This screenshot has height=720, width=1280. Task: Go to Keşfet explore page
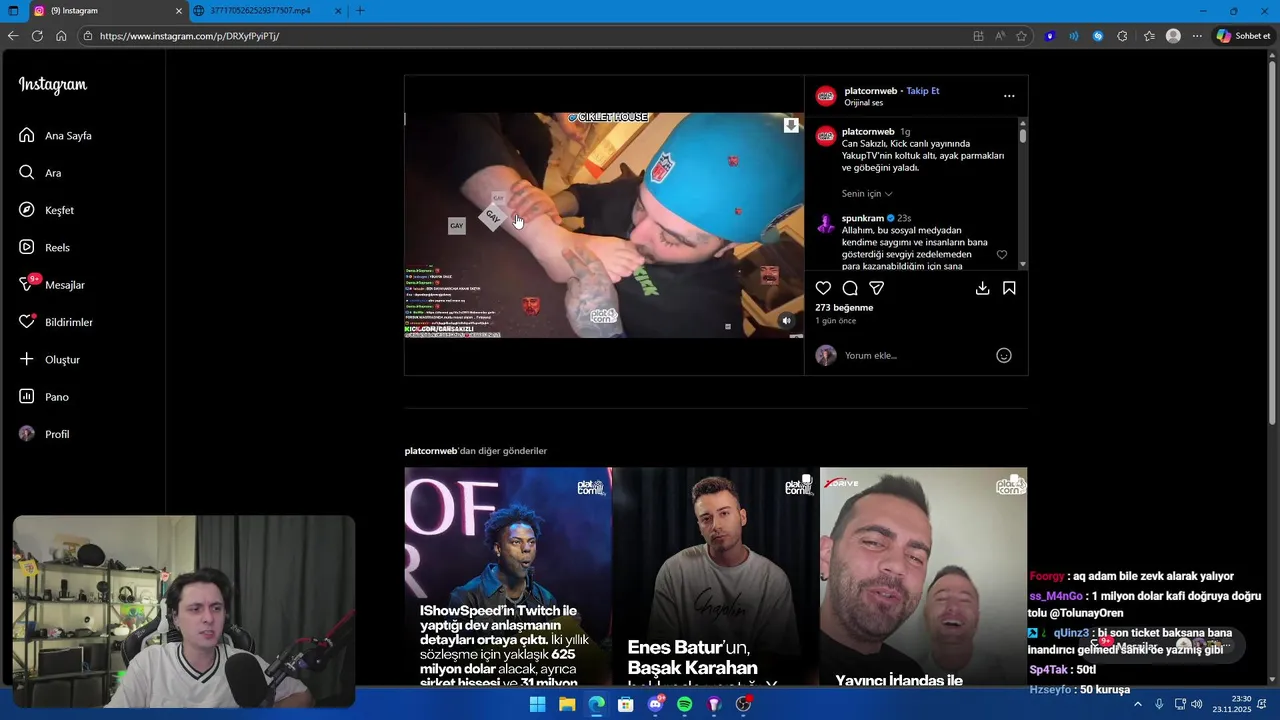tap(46, 210)
